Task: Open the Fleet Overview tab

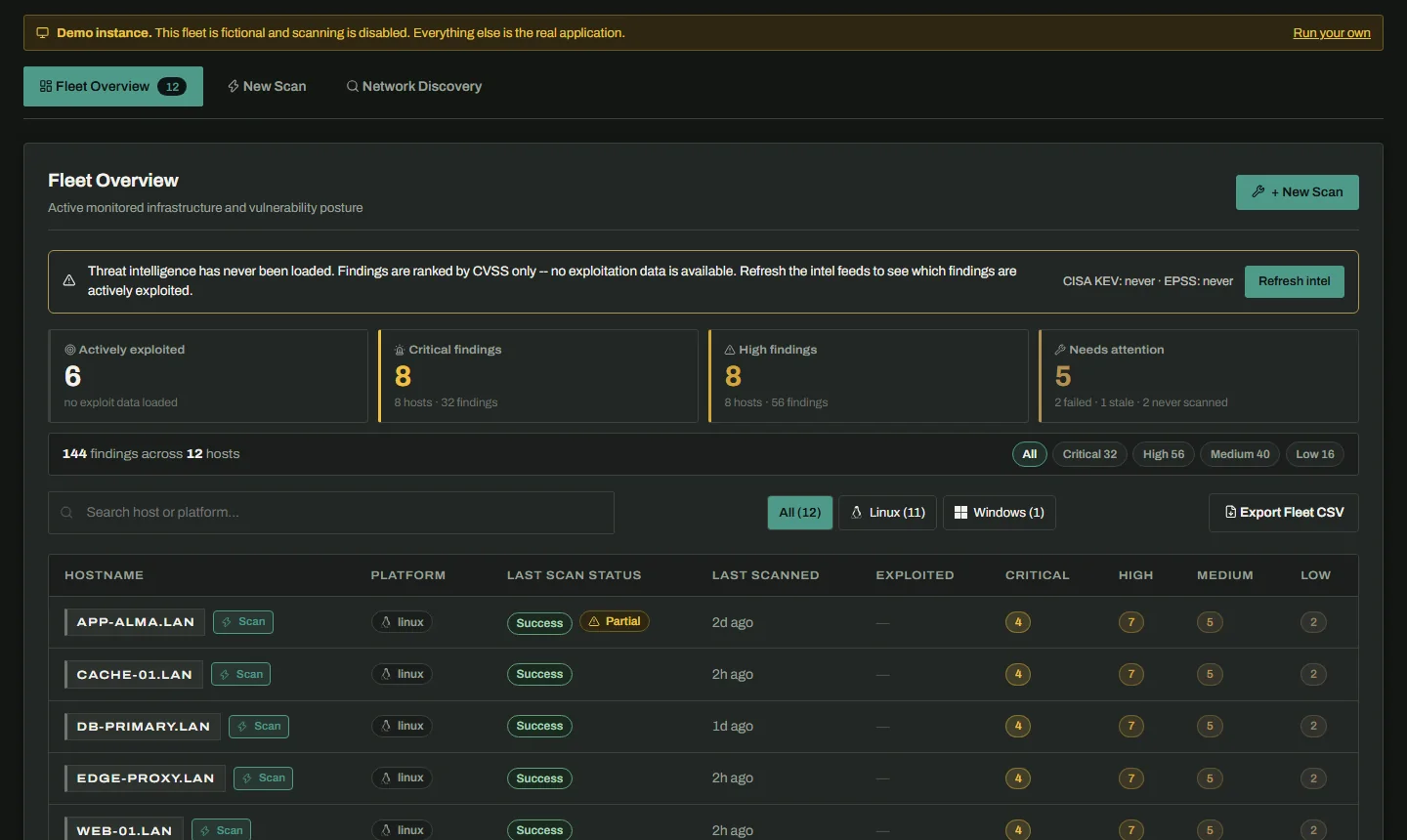Action: (113, 86)
